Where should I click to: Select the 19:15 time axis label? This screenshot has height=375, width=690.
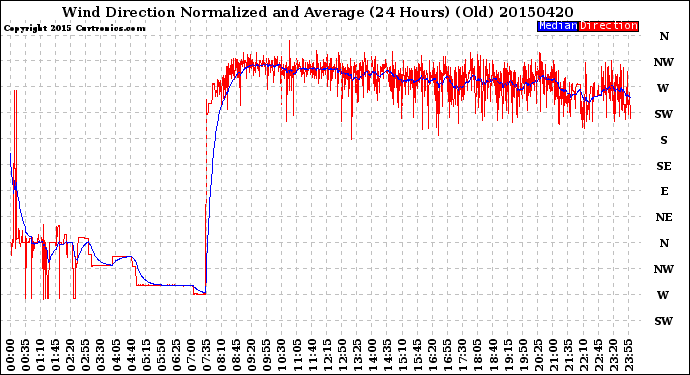508,355
